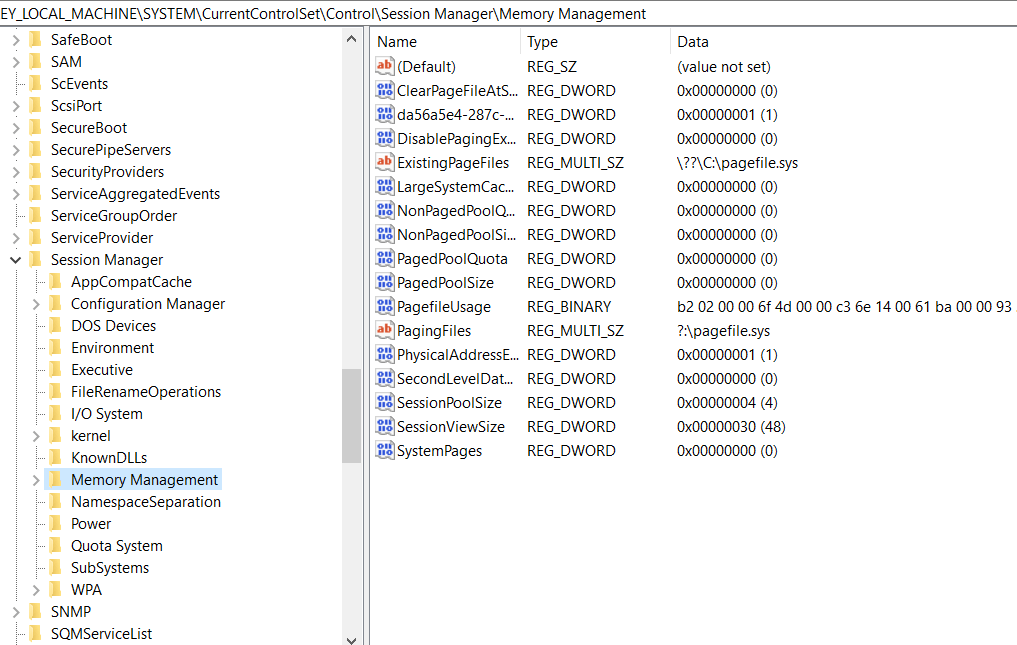
Task: Select the Environment key in the tree
Action: tap(112, 348)
